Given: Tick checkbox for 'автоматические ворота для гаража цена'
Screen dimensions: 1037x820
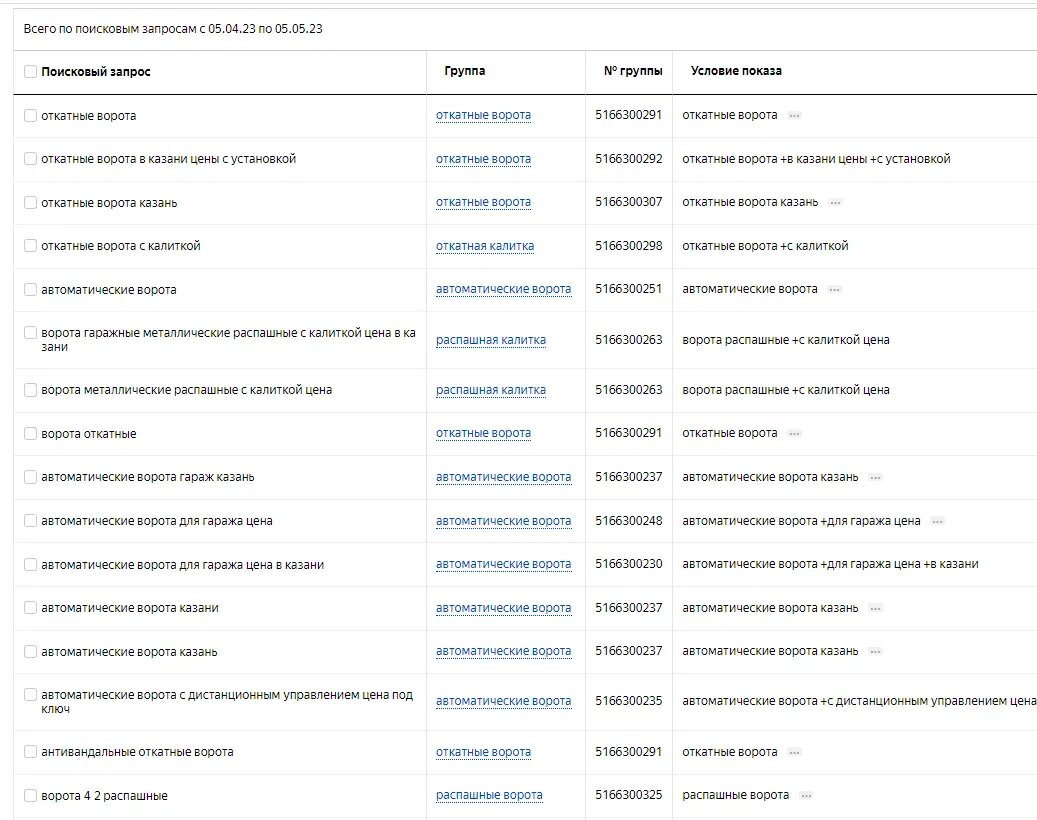Looking at the screenshot, I should click(x=30, y=521).
